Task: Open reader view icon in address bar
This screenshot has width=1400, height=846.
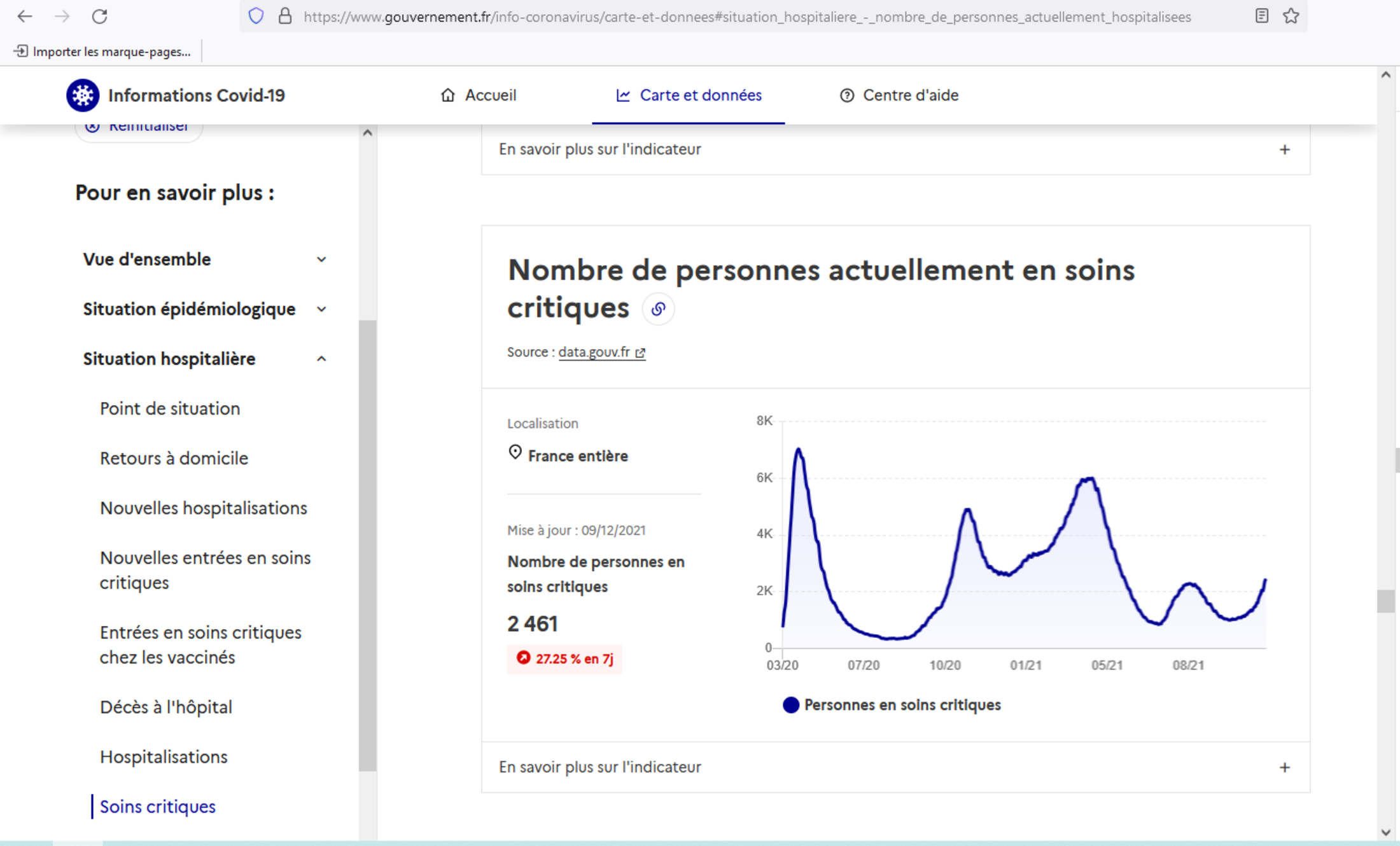Action: click(1261, 17)
